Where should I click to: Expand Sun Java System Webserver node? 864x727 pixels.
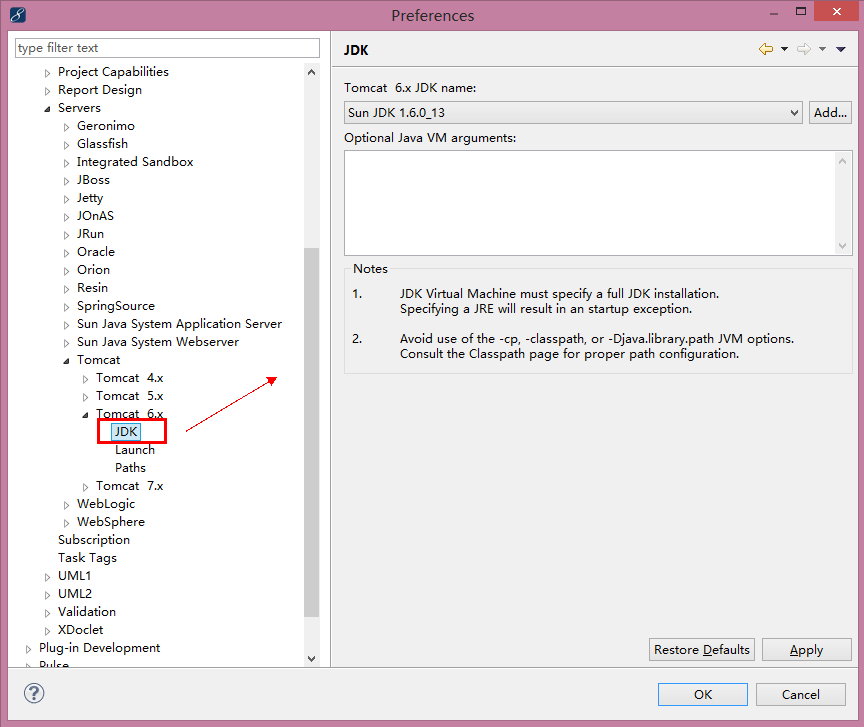coord(66,343)
